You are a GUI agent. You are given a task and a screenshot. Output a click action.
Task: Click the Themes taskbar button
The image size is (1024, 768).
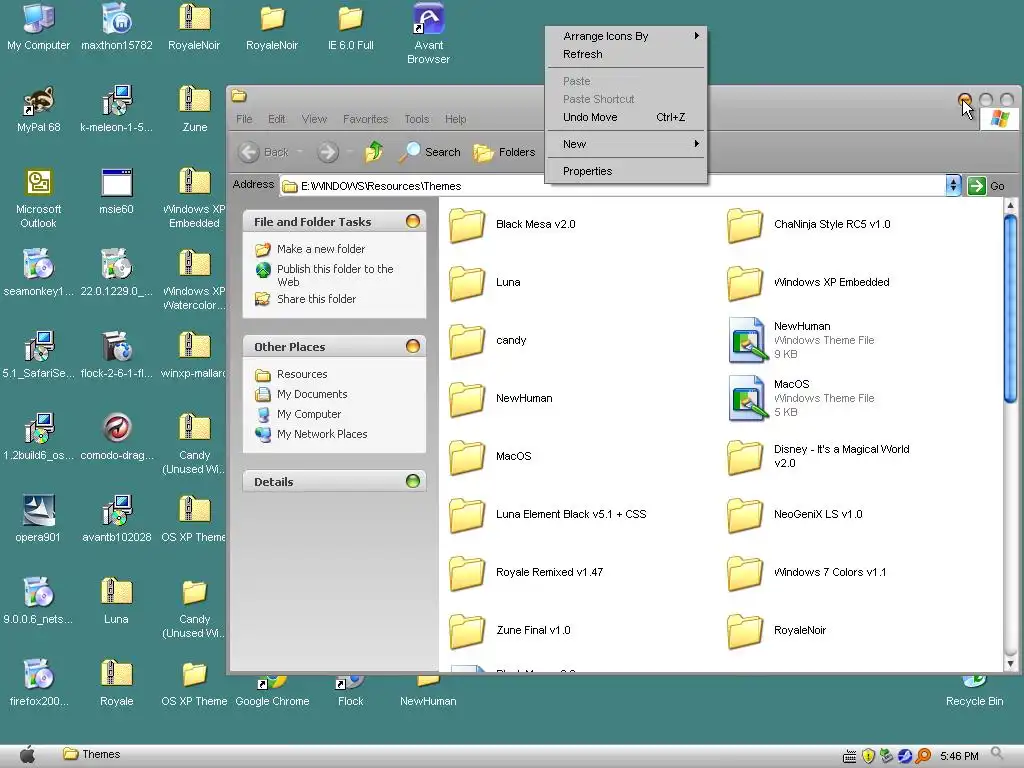pyautogui.click(x=91, y=754)
